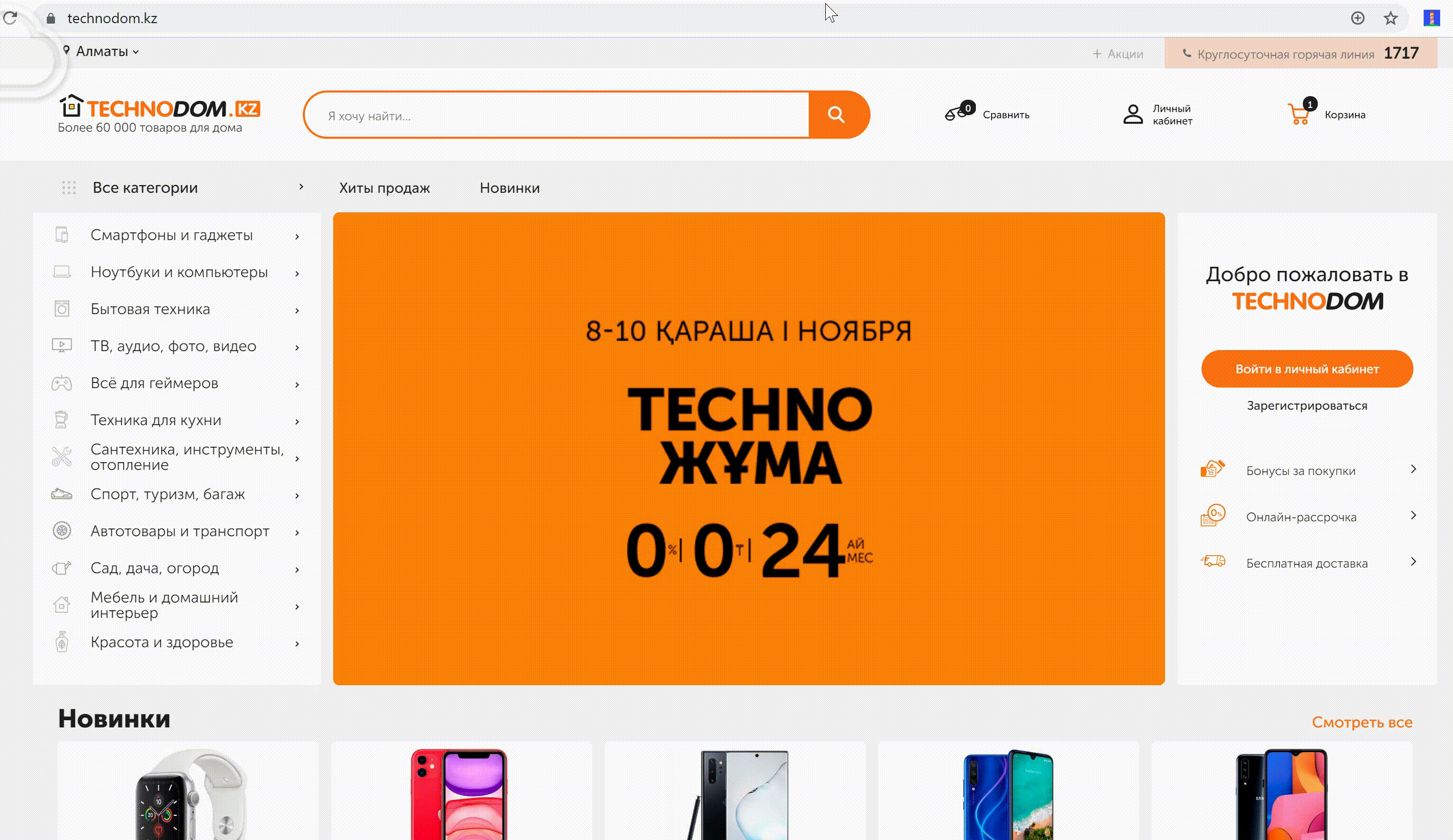Click the Technodom house logo
Screen dimensions: 1453x840
click(x=71, y=105)
